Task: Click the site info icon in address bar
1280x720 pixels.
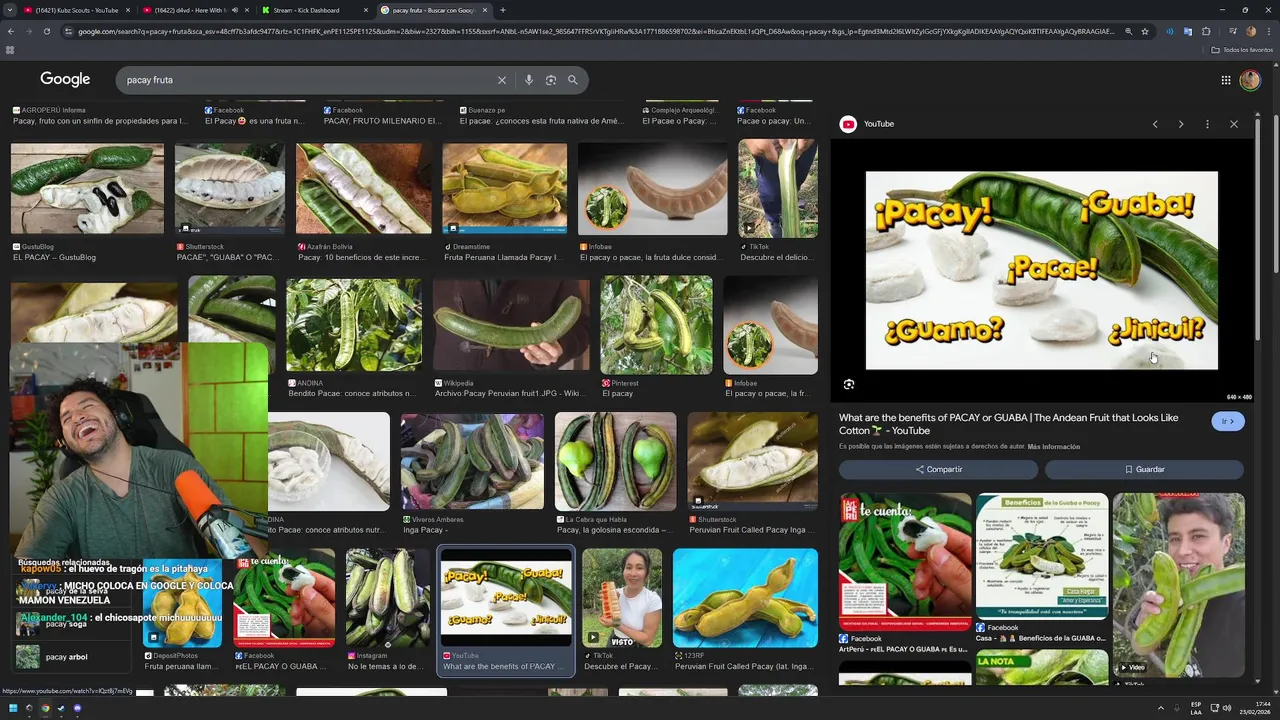Action: [68, 31]
